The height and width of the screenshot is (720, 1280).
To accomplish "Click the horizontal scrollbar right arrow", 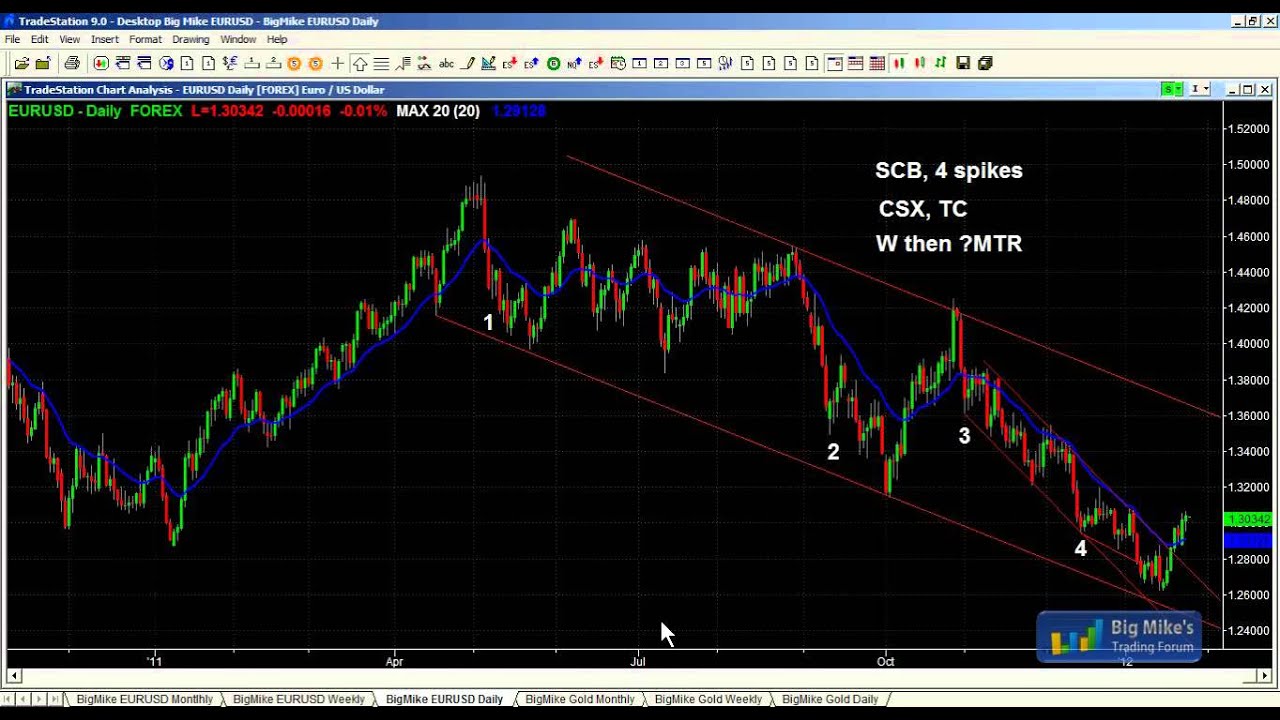I will [x=1263, y=676].
